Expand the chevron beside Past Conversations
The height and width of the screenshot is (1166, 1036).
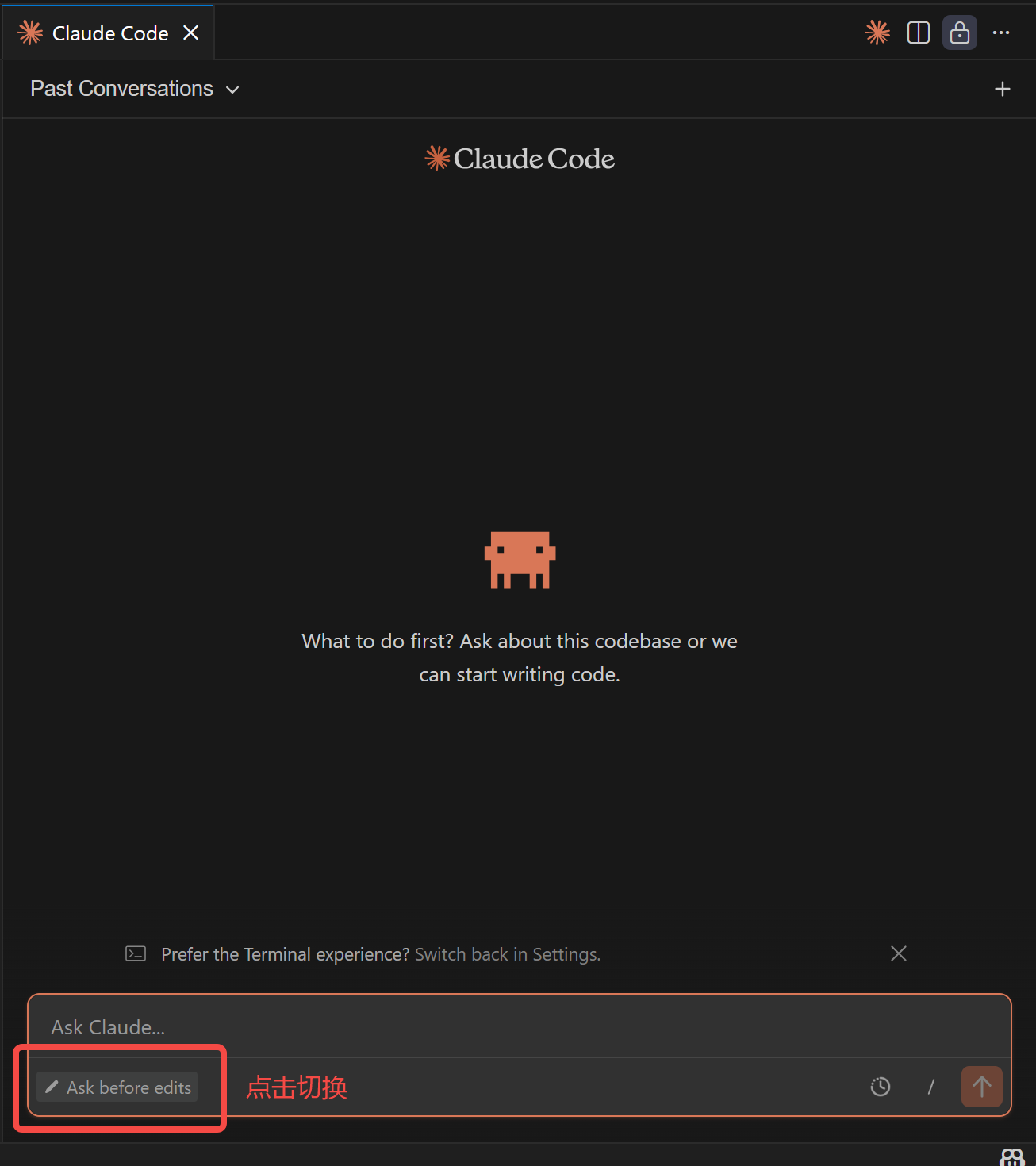[x=232, y=90]
